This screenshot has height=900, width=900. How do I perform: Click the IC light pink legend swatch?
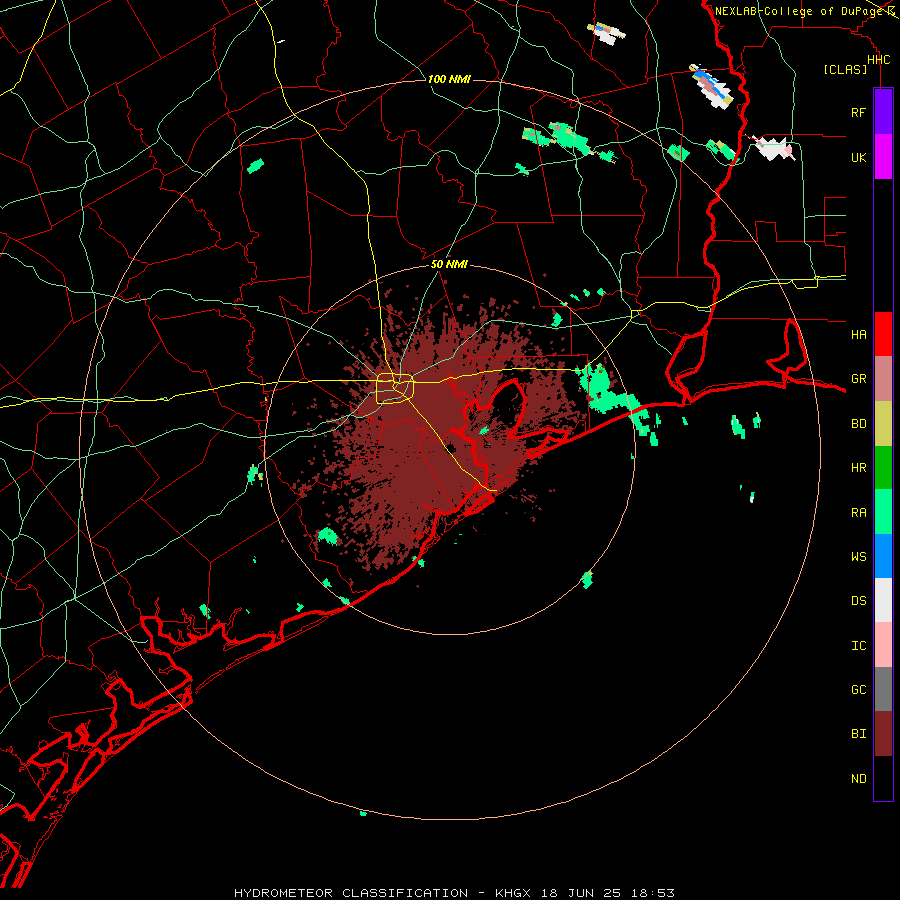pos(883,645)
